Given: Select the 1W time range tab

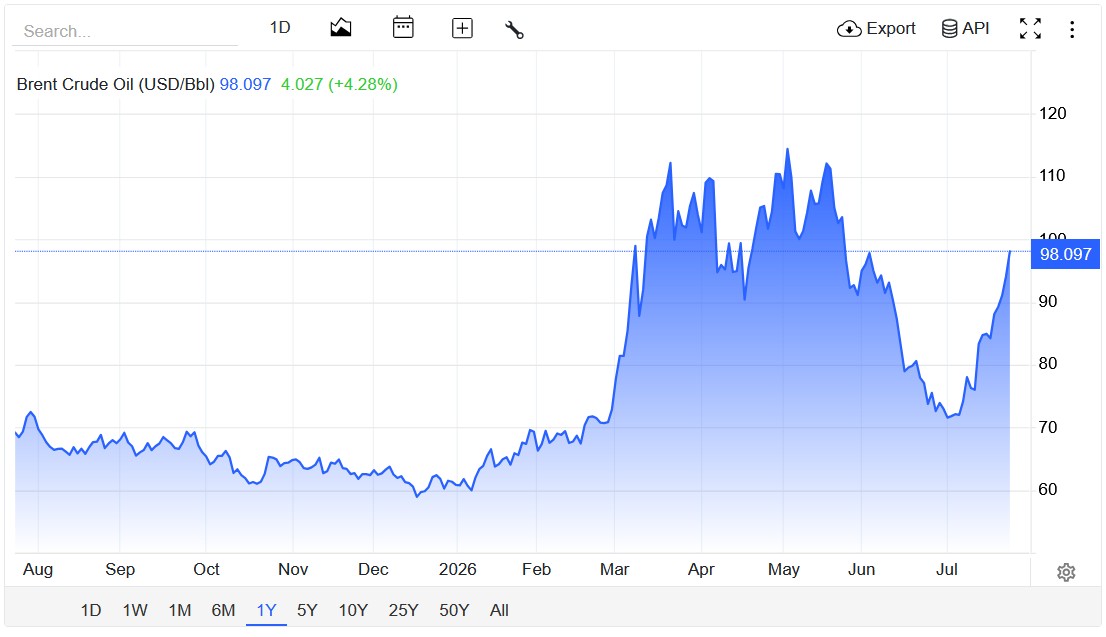Looking at the screenshot, I should click(x=135, y=610).
